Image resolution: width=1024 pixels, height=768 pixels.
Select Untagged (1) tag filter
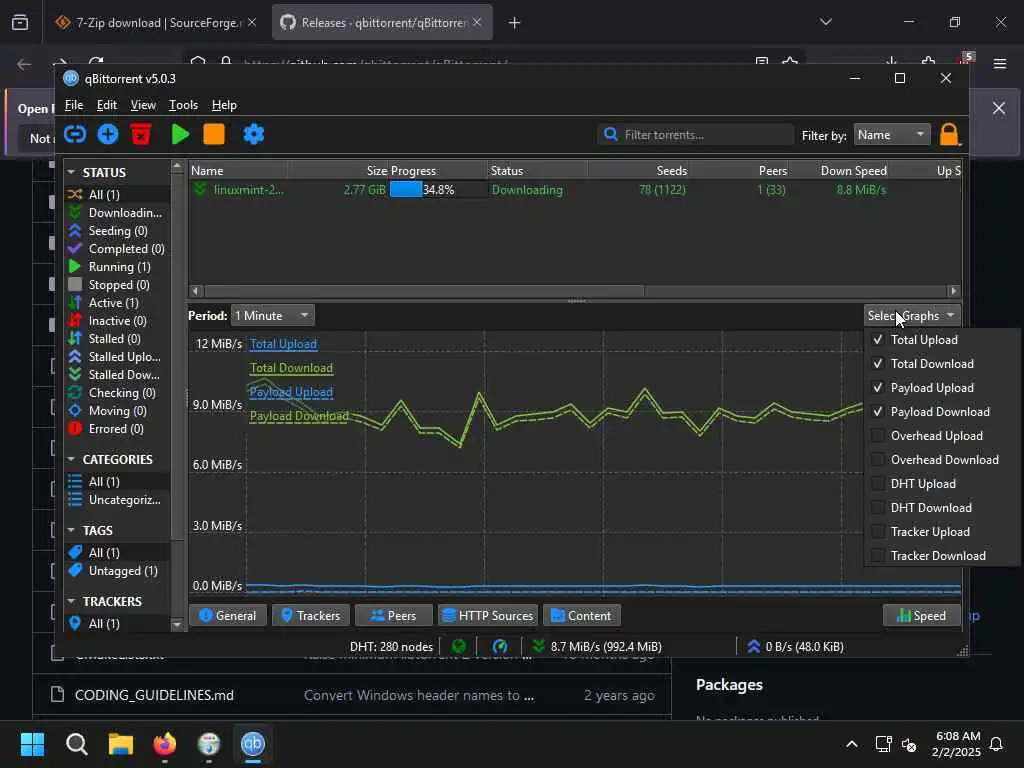coord(116,571)
